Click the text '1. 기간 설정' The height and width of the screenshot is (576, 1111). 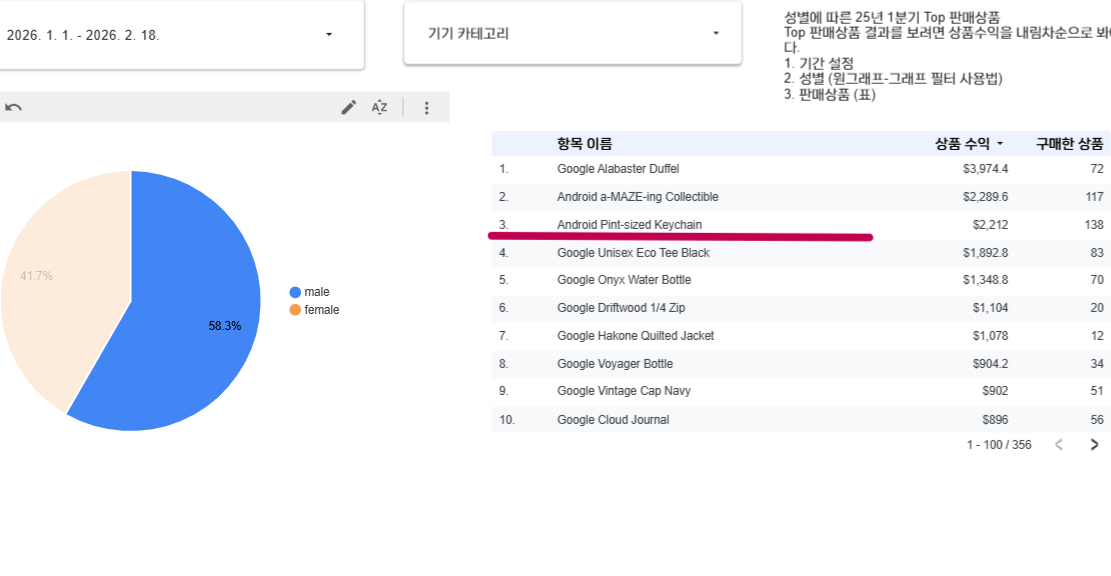click(x=818, y=63)
